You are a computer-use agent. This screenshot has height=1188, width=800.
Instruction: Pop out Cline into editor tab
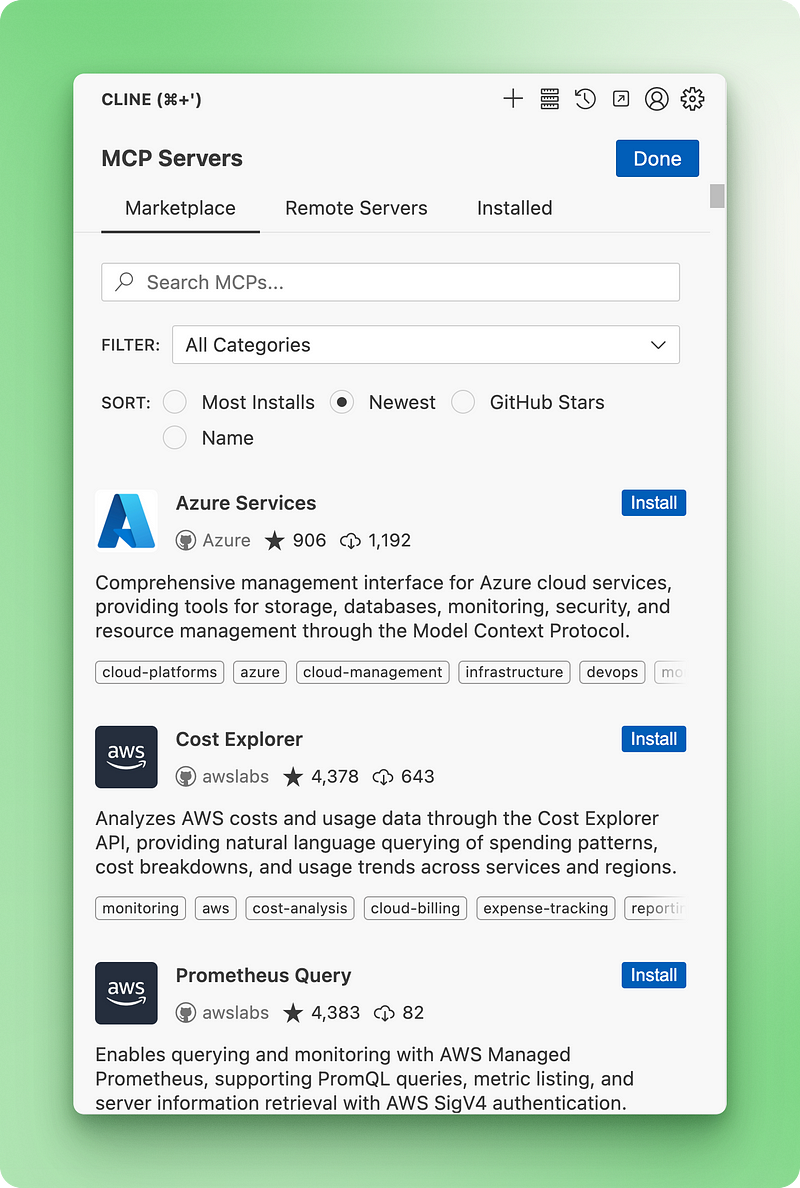[x=621, y=98]
